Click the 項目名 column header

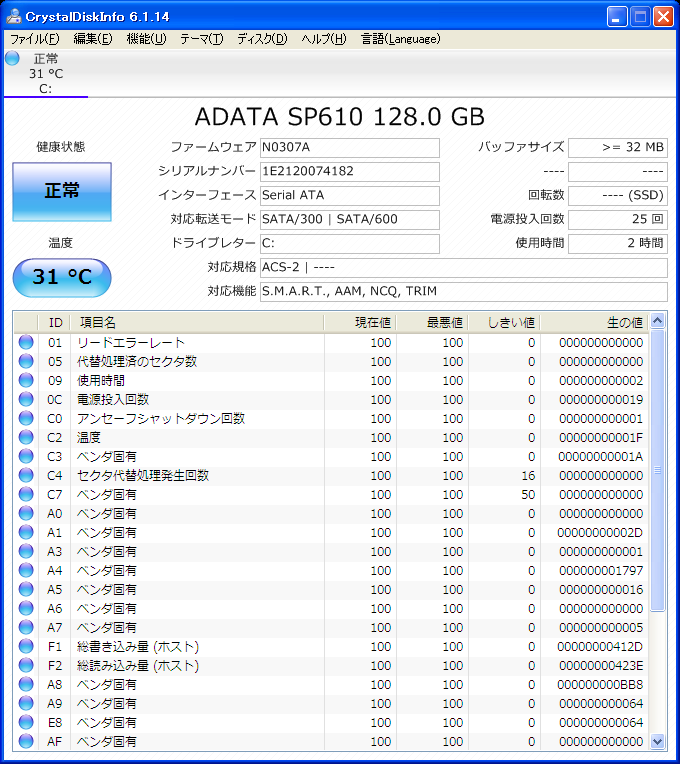pos(197,323)
